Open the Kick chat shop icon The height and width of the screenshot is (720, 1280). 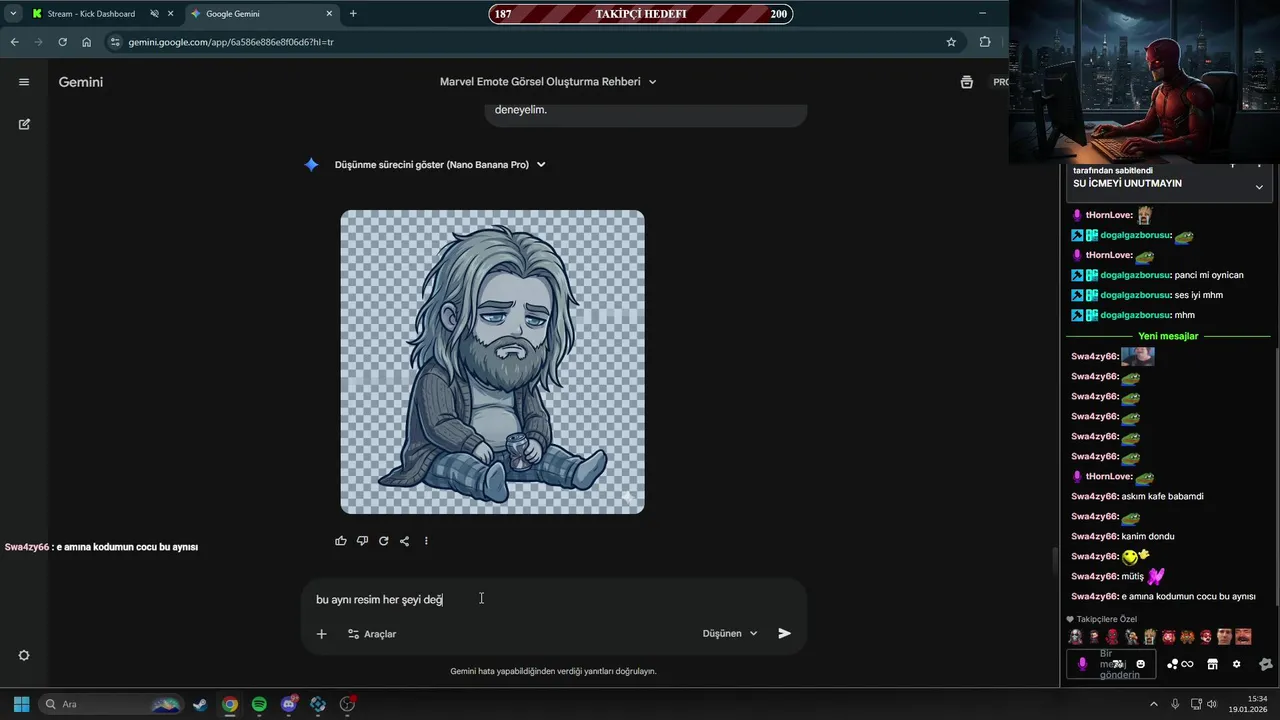pyautogui.click(x=1212, y=664)
